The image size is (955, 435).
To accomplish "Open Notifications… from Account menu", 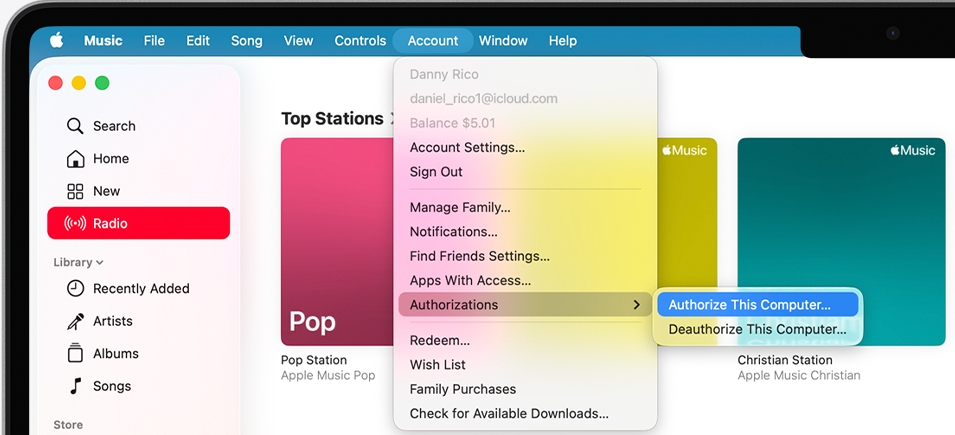I will (x=525, y=232).
